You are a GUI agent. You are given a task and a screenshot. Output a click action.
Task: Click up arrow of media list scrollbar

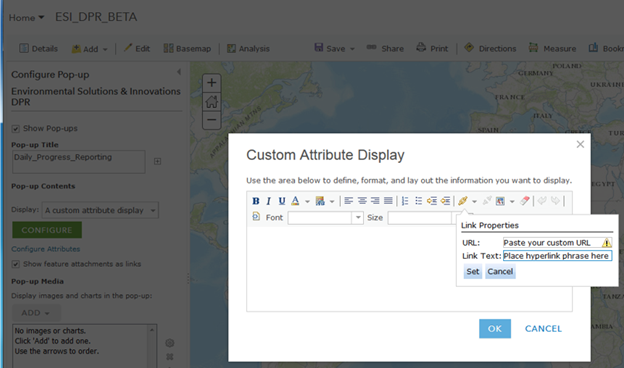click(x=152, y=330)
